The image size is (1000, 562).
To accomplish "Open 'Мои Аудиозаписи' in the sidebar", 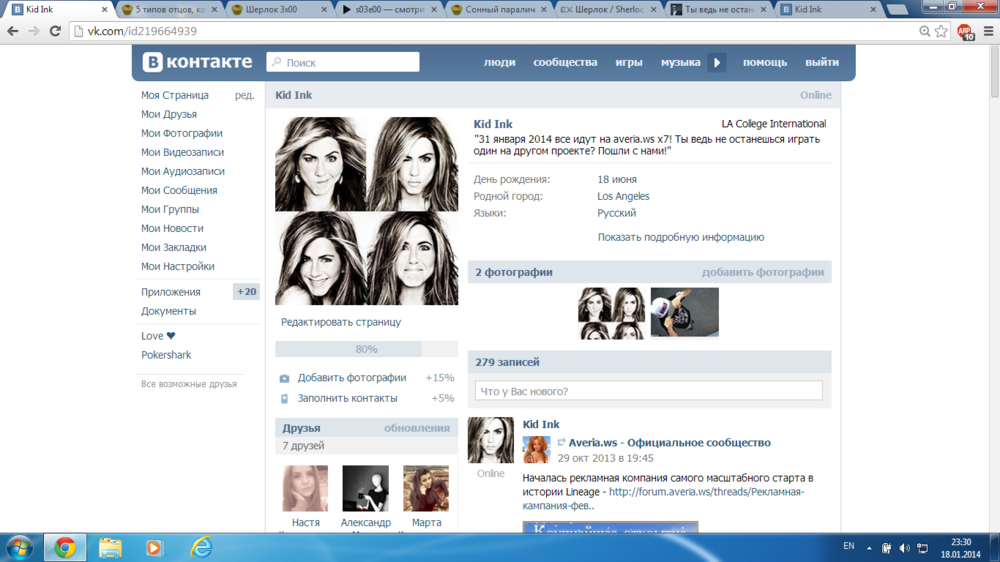I will [183, 171].
